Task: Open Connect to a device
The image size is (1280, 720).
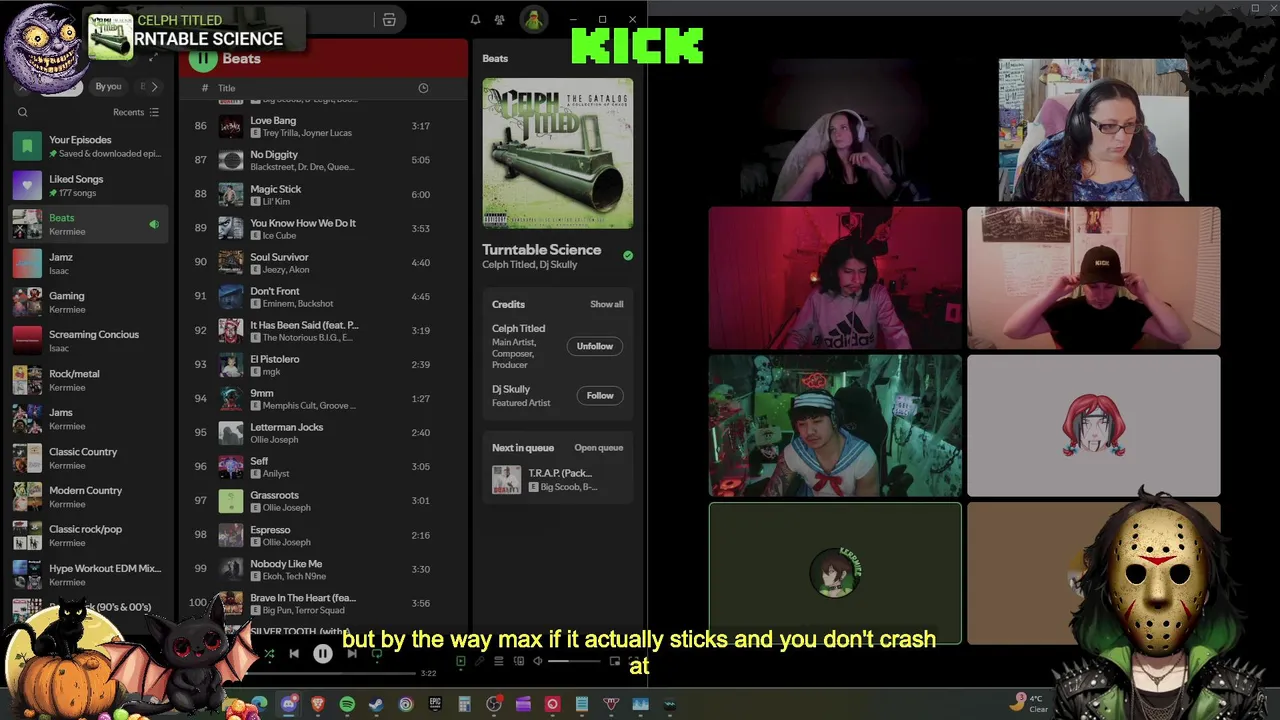Action: pos(518,661)
